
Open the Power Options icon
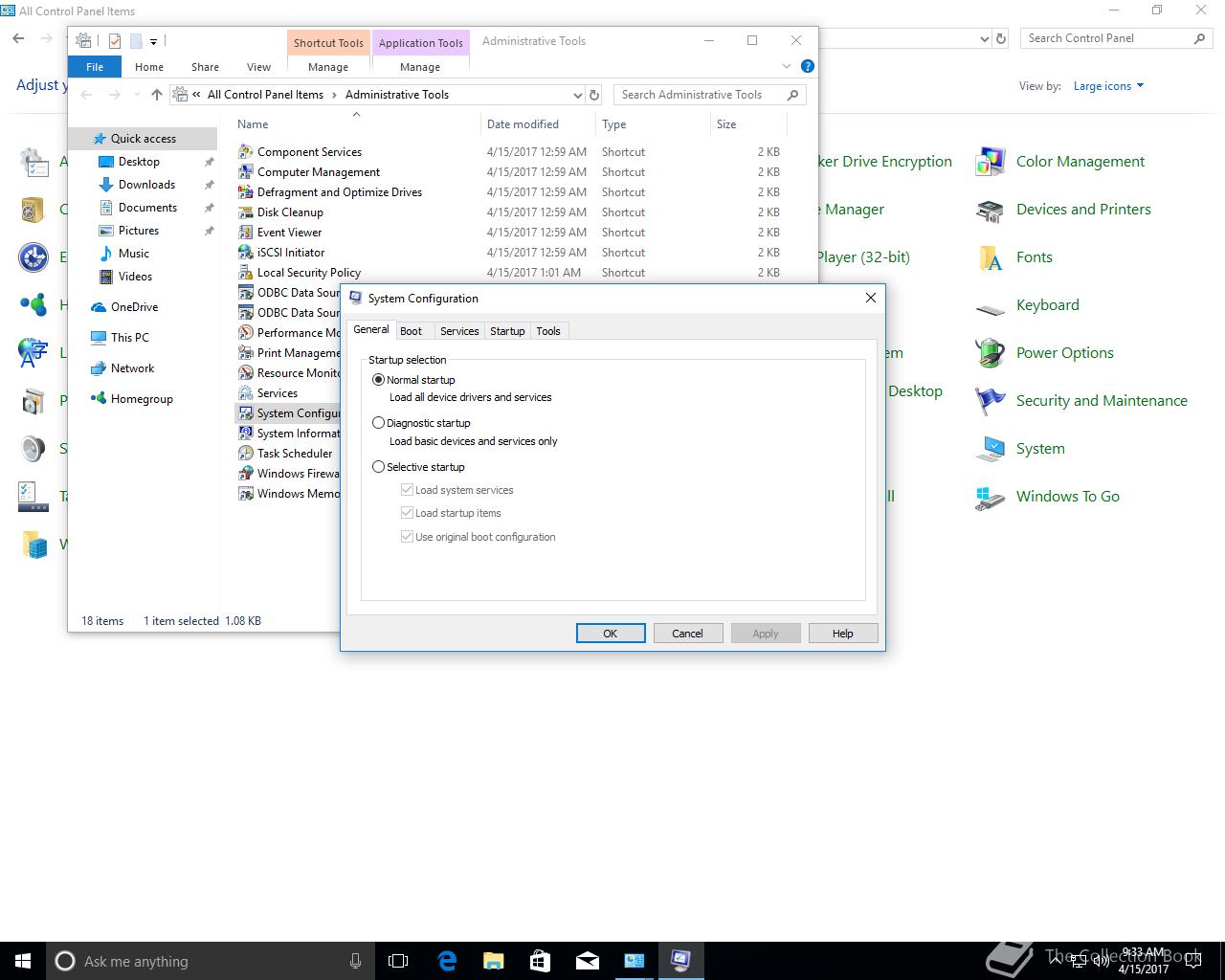(x=991, y=353)
